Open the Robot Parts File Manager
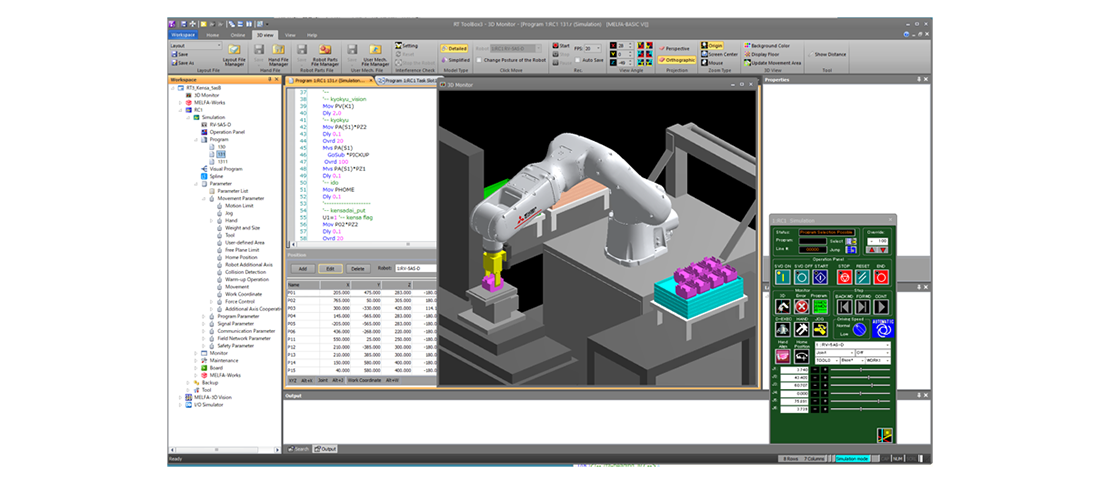This screenshot has width=1100, height=482. coord(325,52)
